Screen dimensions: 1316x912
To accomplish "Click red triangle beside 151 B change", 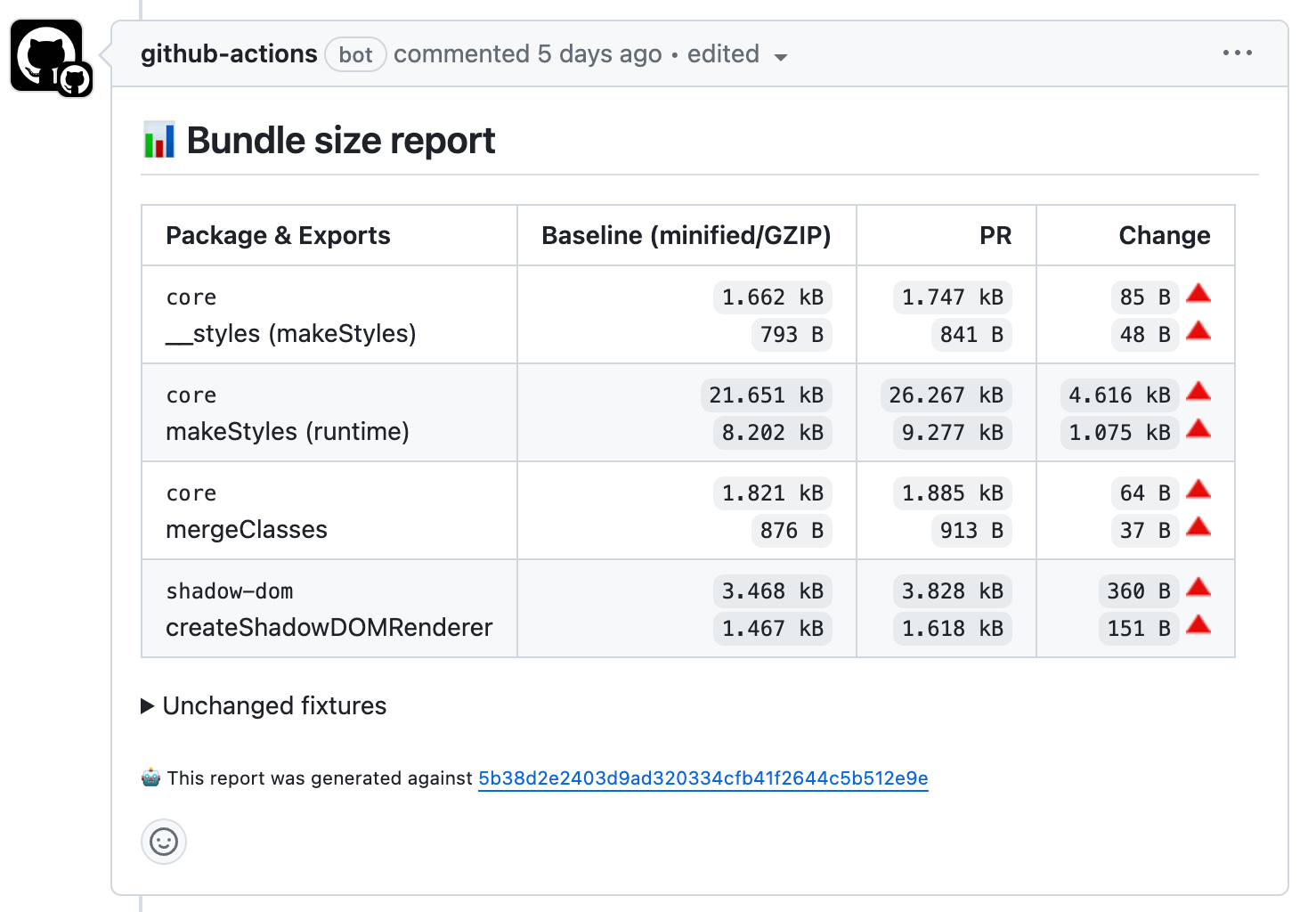I will coord(1198,624).
